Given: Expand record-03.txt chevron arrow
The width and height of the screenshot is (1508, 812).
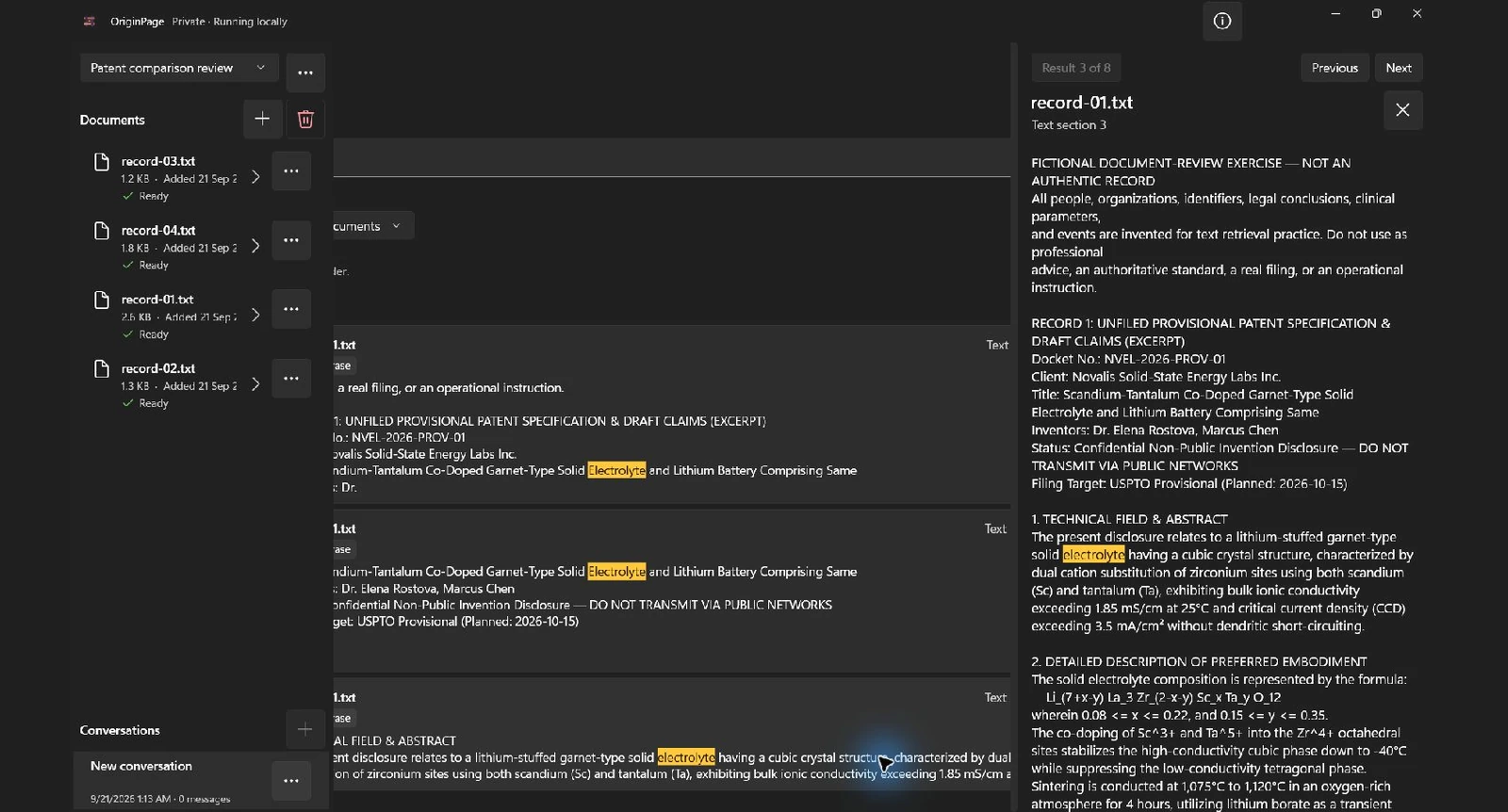Looking at the screenshot, I should pyautogui.click(x=255, y=177).
